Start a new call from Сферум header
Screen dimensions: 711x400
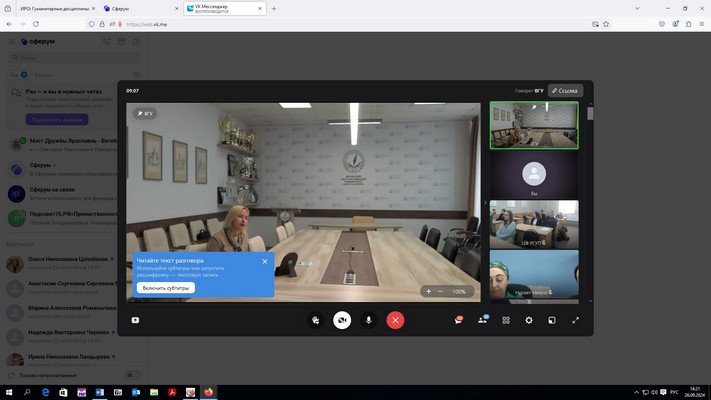106,42
